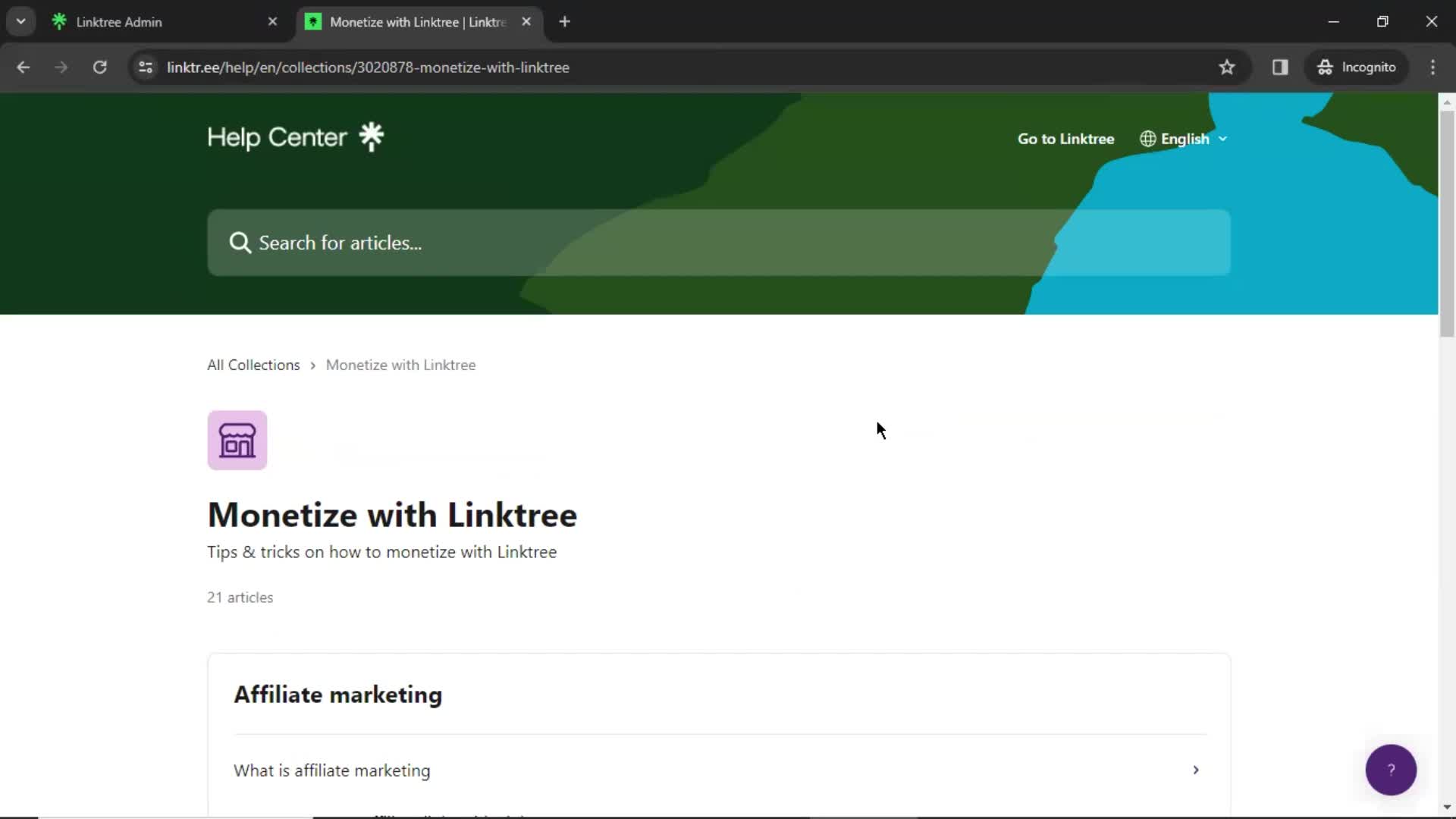Click the vertical page scrollbar thumb
This screenshot has width=1456, height=819.
pos(1447,224)
